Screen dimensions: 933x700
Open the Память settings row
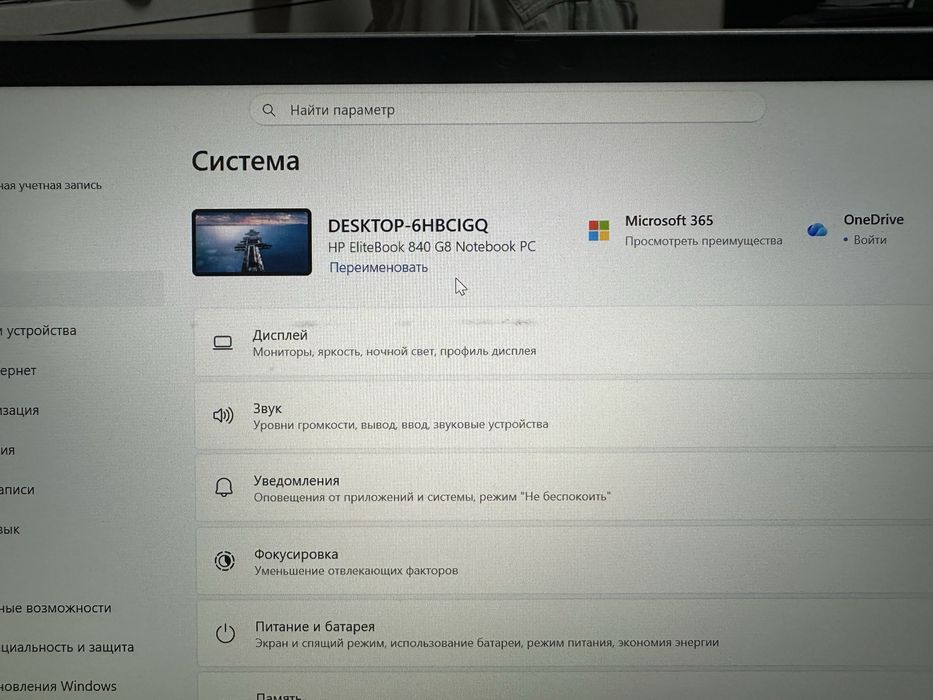(565, 687)
